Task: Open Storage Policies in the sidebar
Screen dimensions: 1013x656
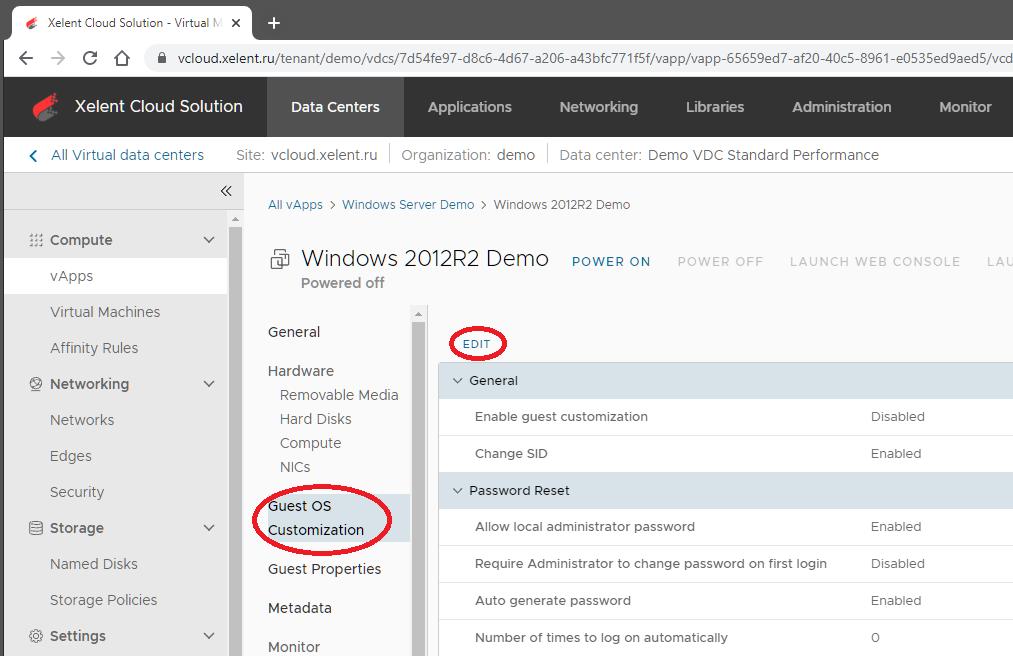Action: [x=103, y=600]
